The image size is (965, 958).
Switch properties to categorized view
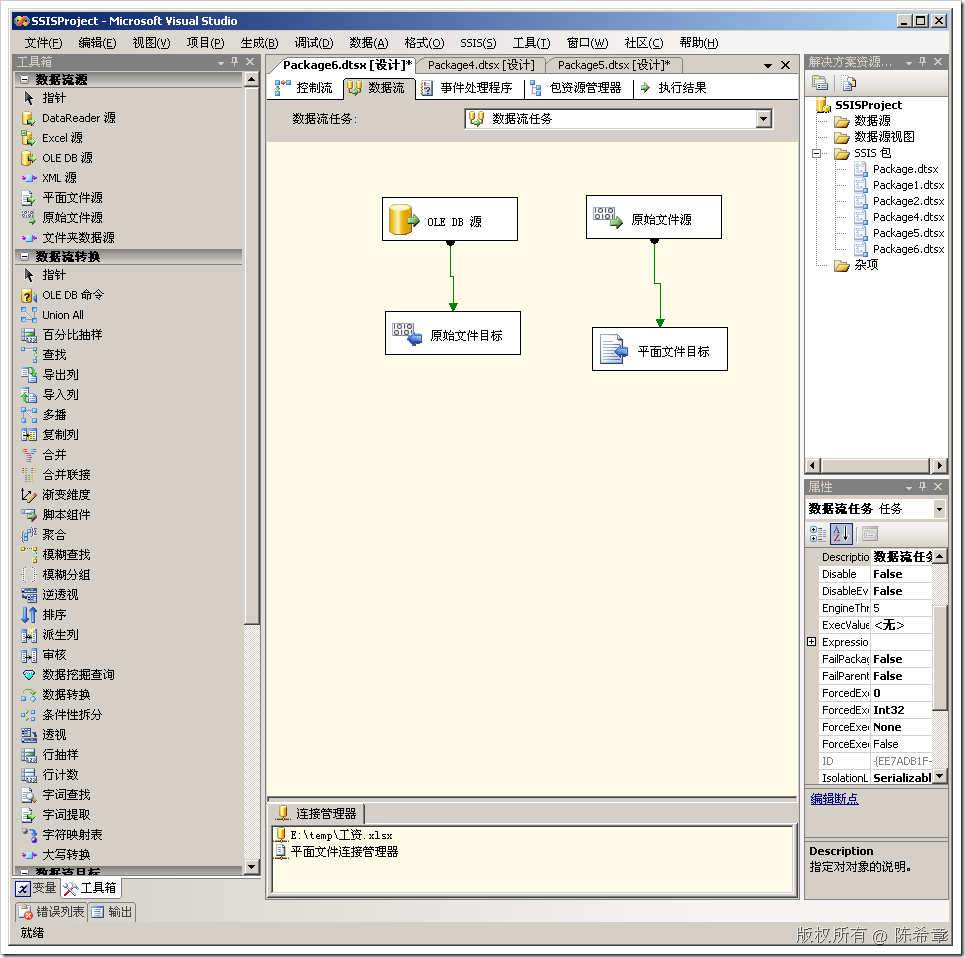tap(818, 534)
